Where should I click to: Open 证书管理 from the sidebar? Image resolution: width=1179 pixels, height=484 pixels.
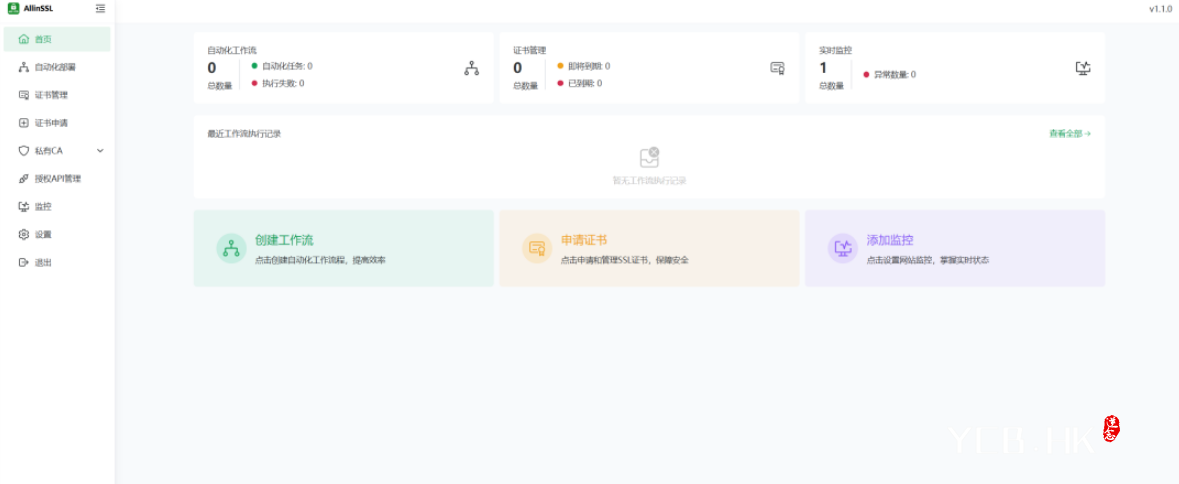click(50, 95)
